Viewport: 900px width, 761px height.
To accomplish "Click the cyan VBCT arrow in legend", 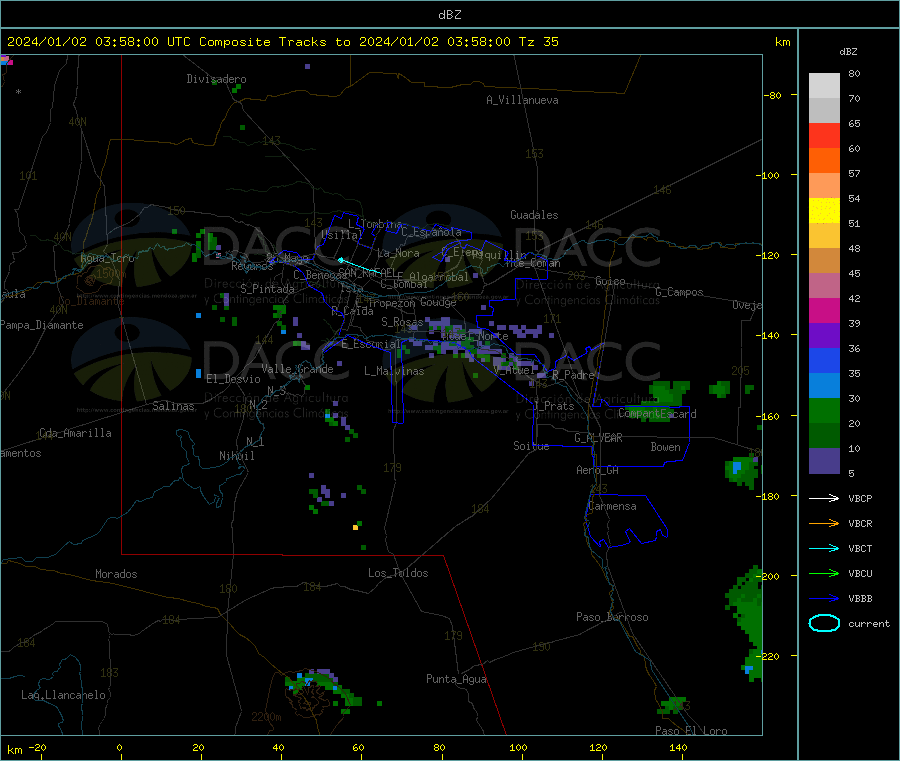I will (824, 548).
